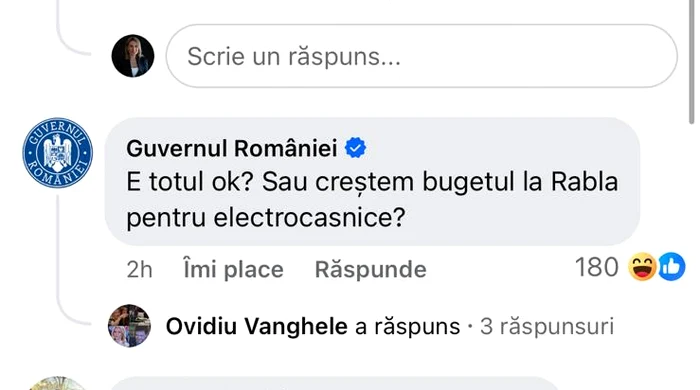The height and width of the screenshot is (390, 700).
Task: Open the partially visible avatar at bottom
Action: pyautogui.click(x=57, y=383)
